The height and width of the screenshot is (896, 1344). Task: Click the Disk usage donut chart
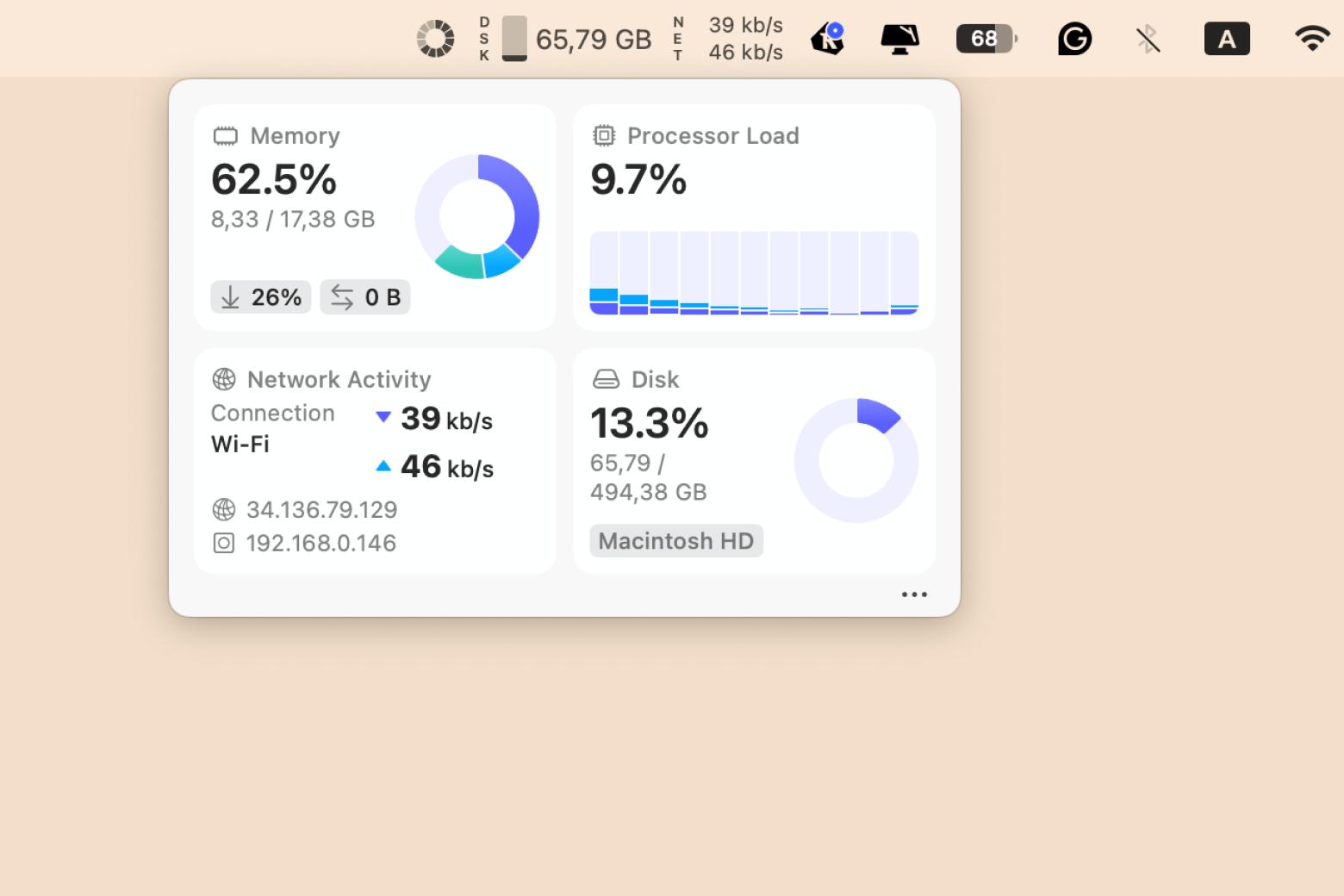[856, 460]
